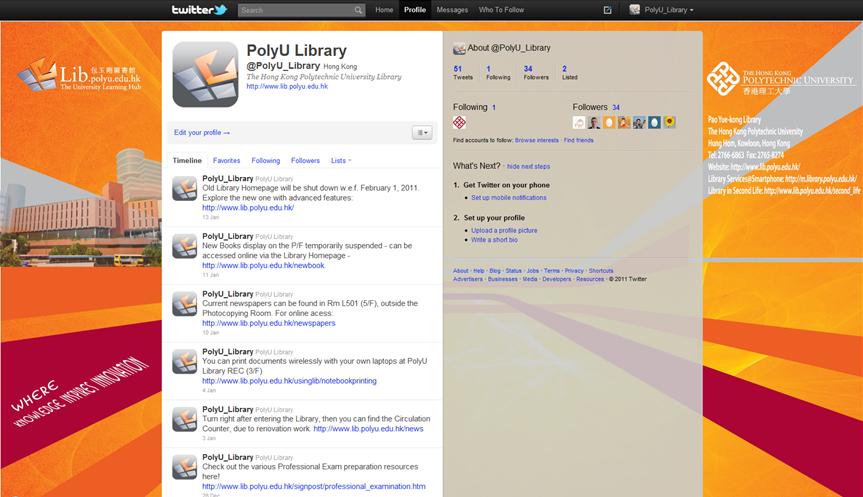Click avatar of the Current newspapers tweet
The width and height of the screenshot is (863, 497).
[x=184, y=304]
